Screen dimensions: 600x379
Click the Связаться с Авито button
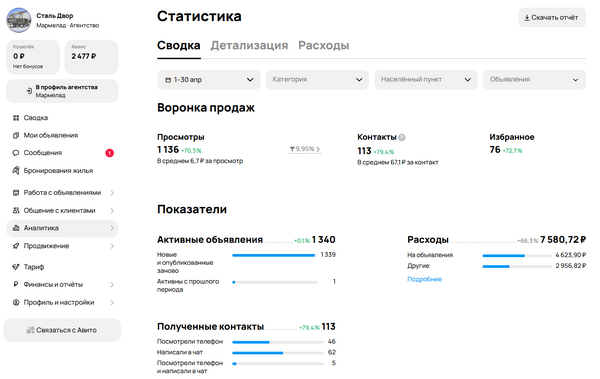(62, 330)
